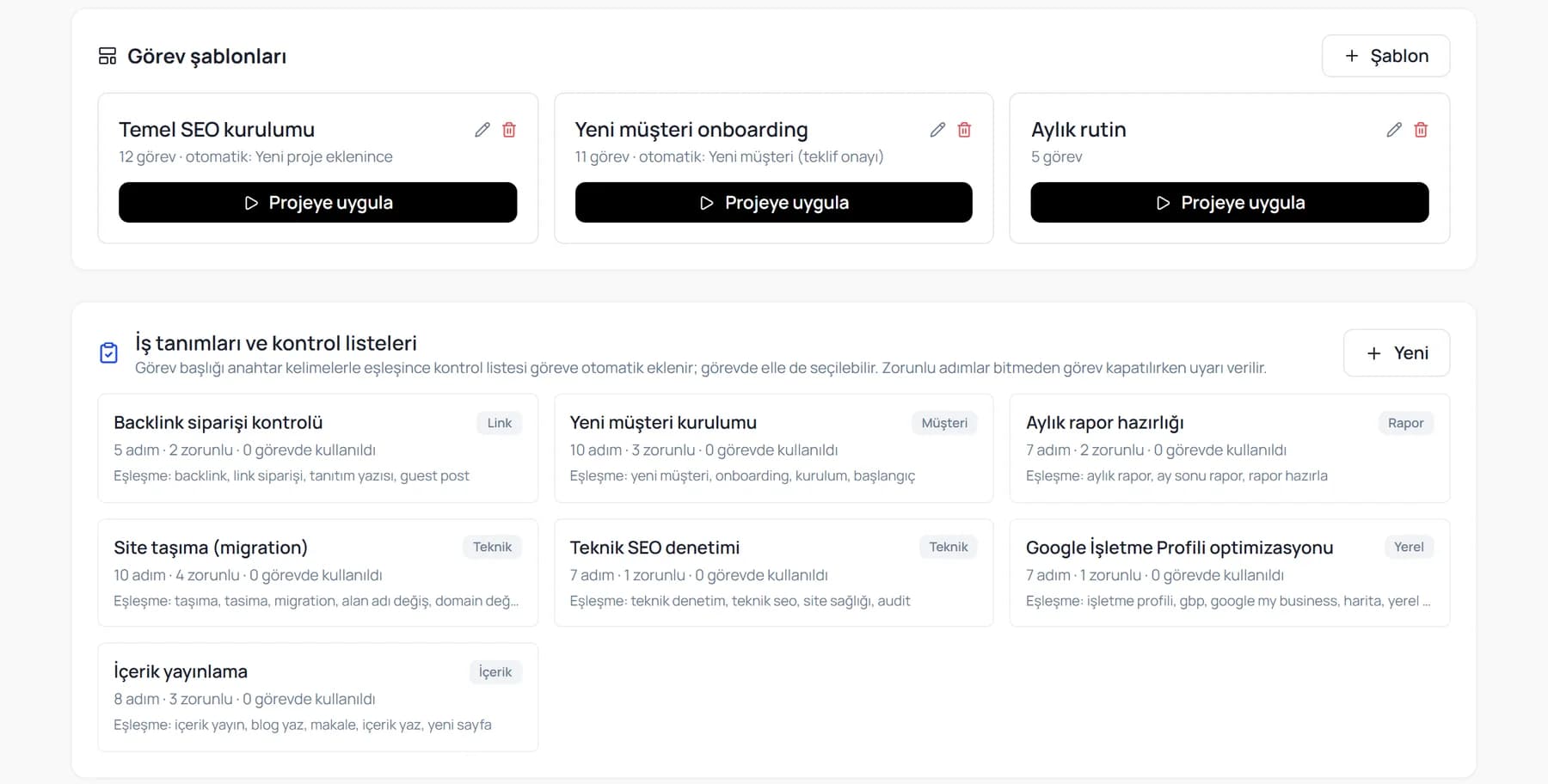Click '8 adım · 3 zorunlu' stats line
Screen dimensions: 1548x784
(244, 700)
